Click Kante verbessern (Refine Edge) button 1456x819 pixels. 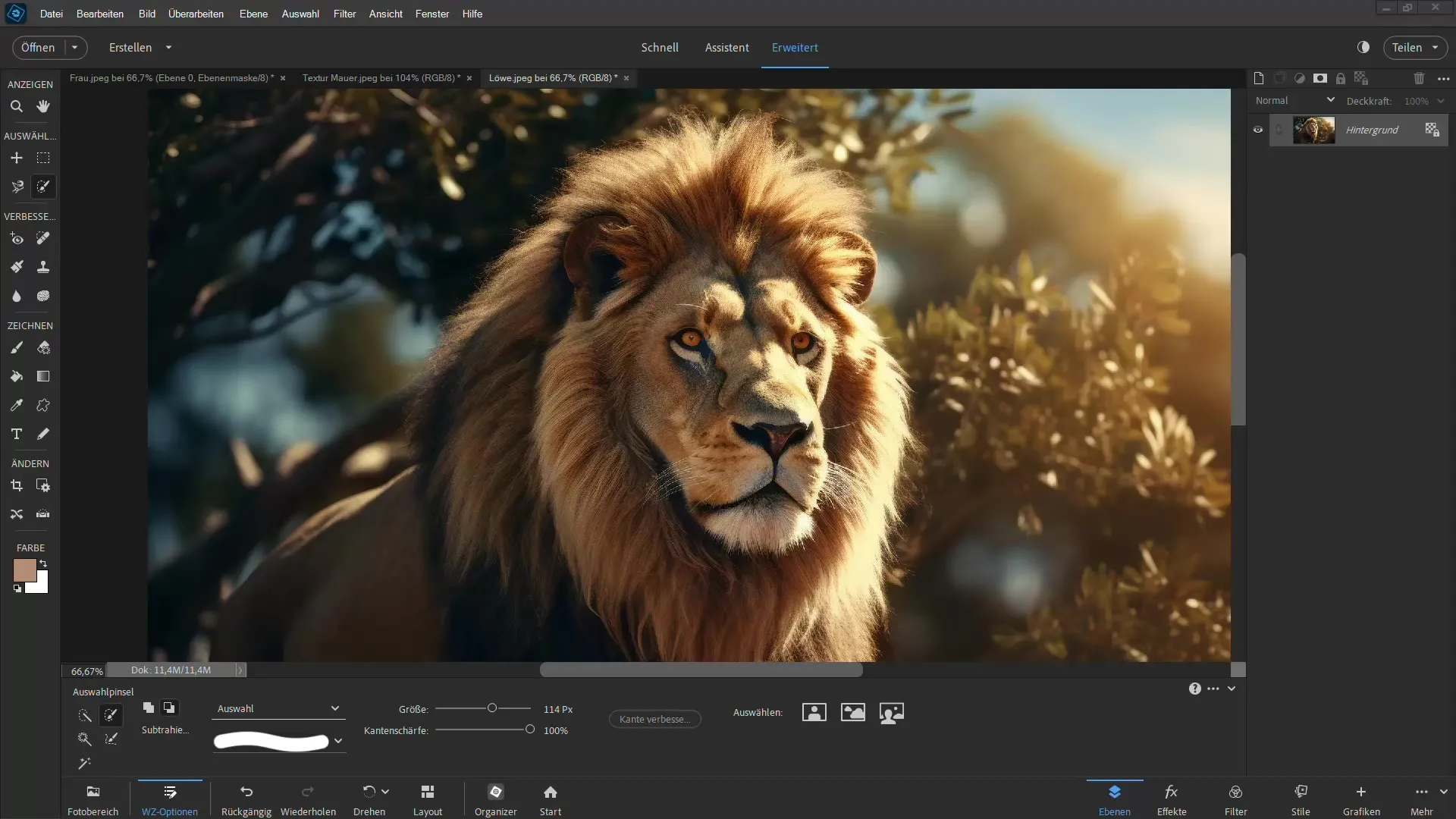[x=652, y=718]
